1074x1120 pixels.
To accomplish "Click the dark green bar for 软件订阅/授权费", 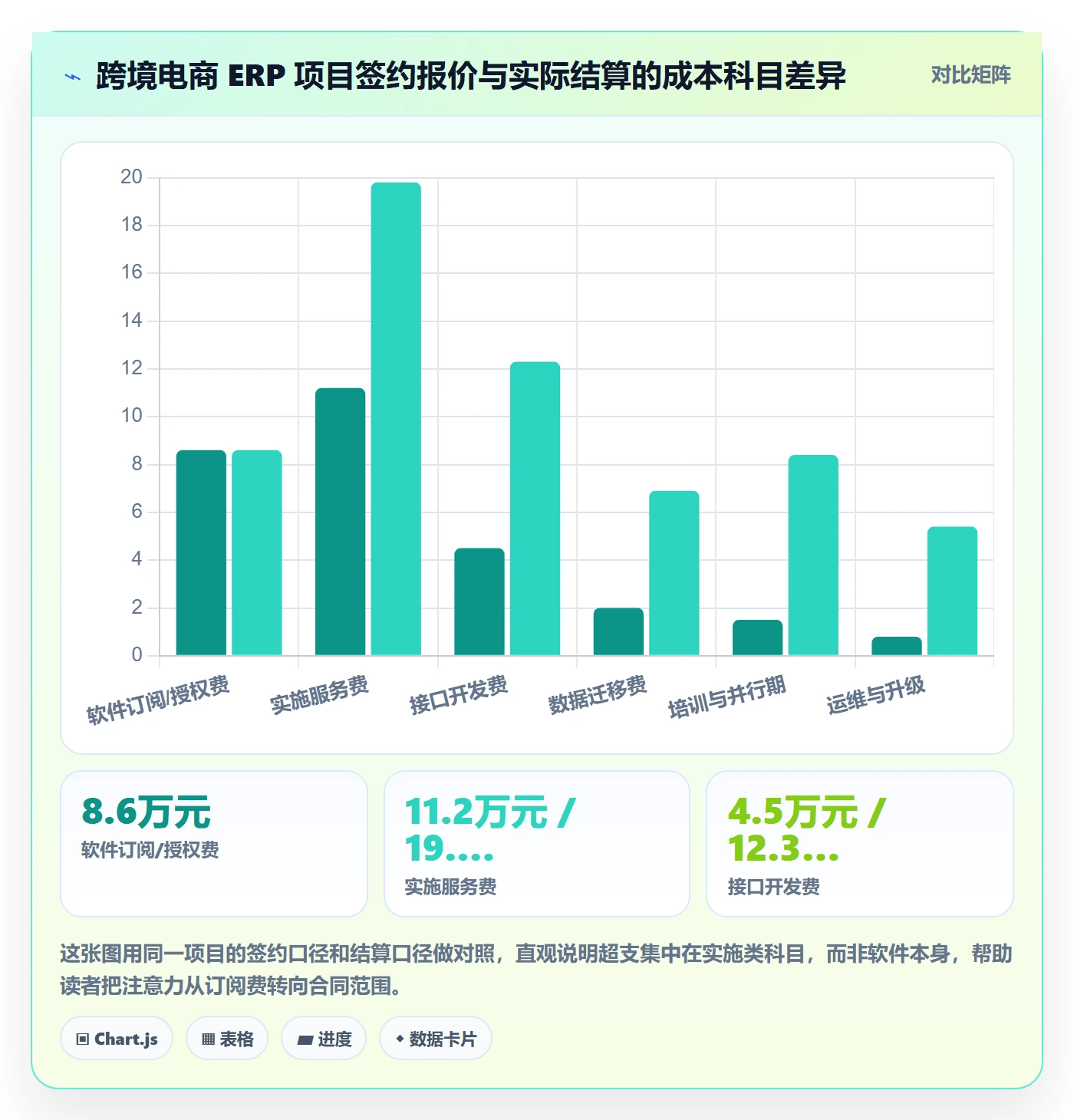I will (x=201, y=553).
